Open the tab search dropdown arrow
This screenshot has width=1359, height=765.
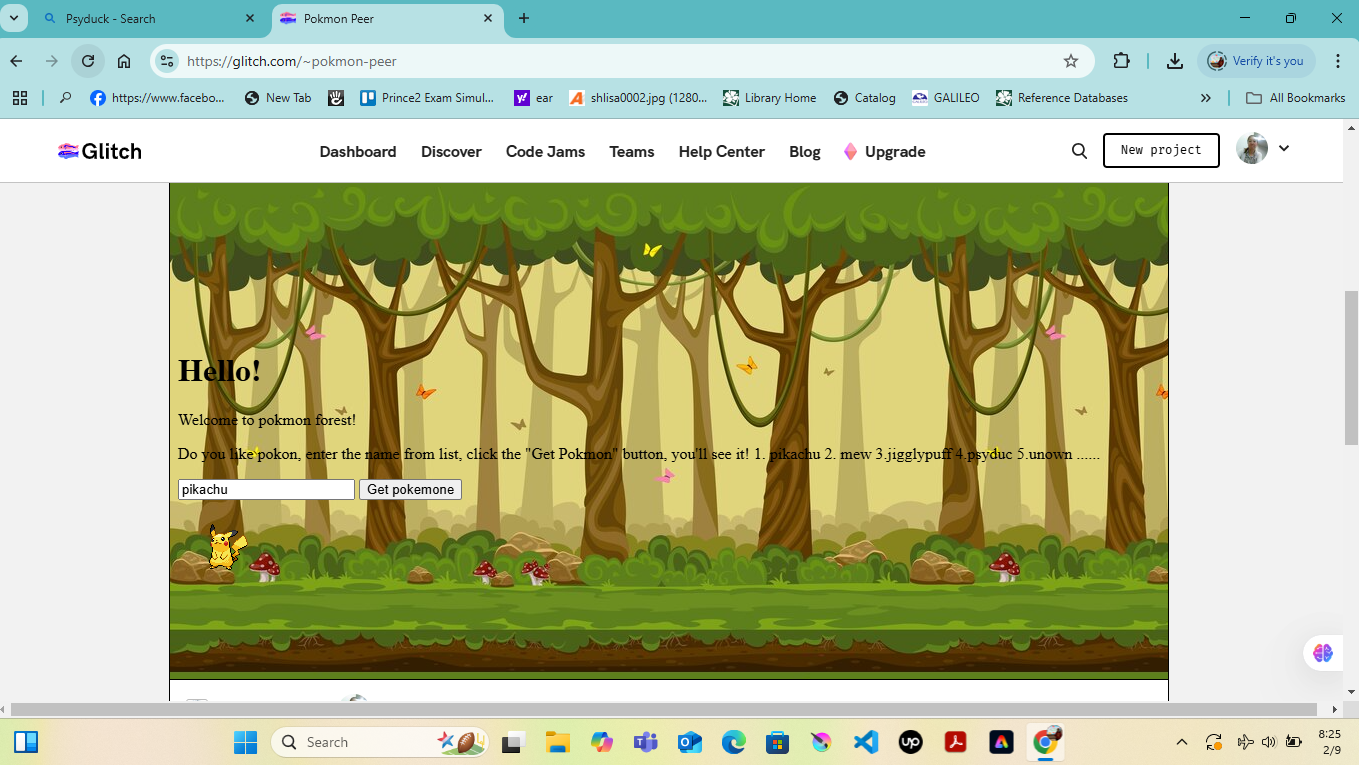[13, 18]
